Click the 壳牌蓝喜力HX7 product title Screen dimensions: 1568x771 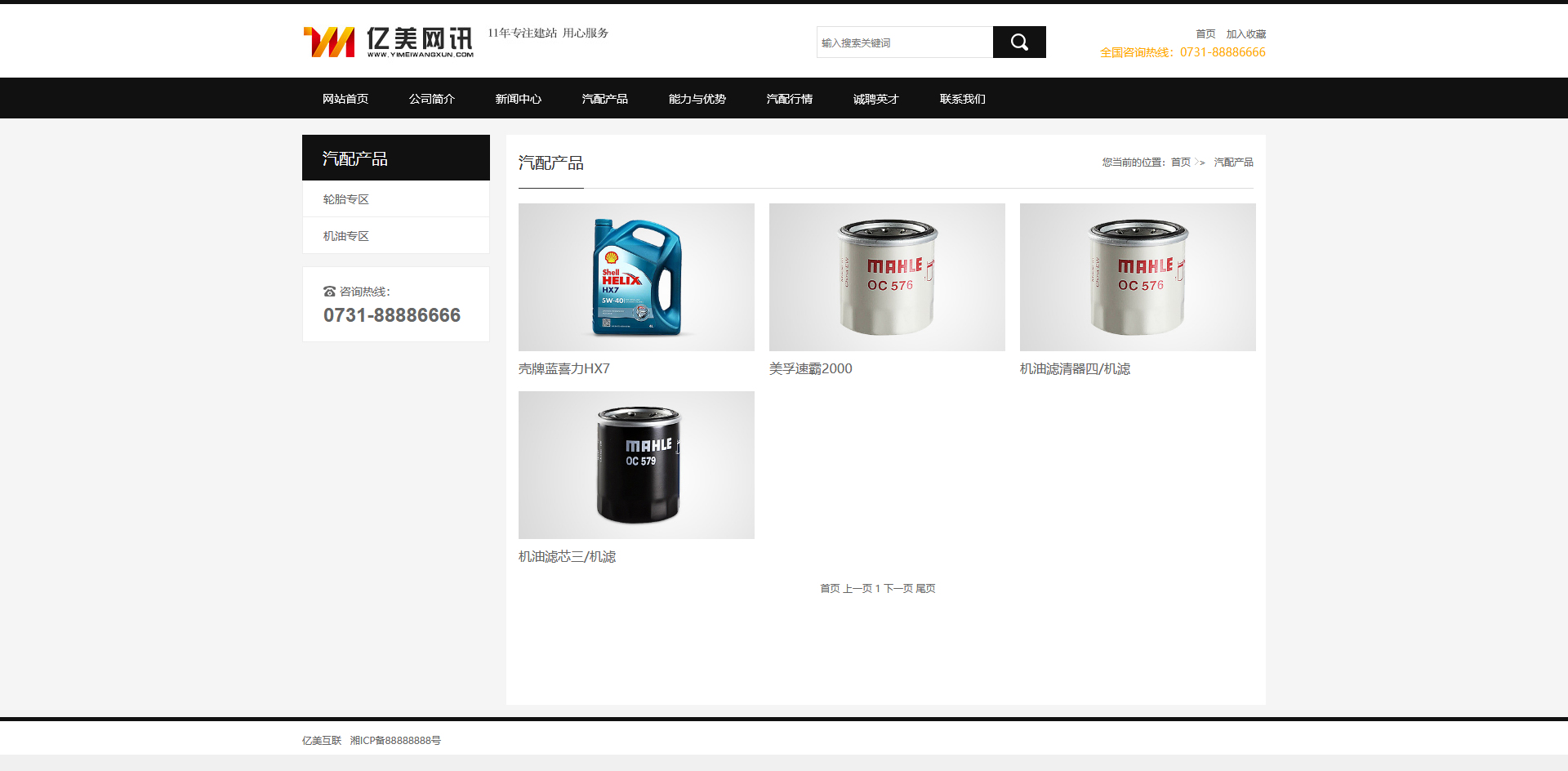click(564, 369)
